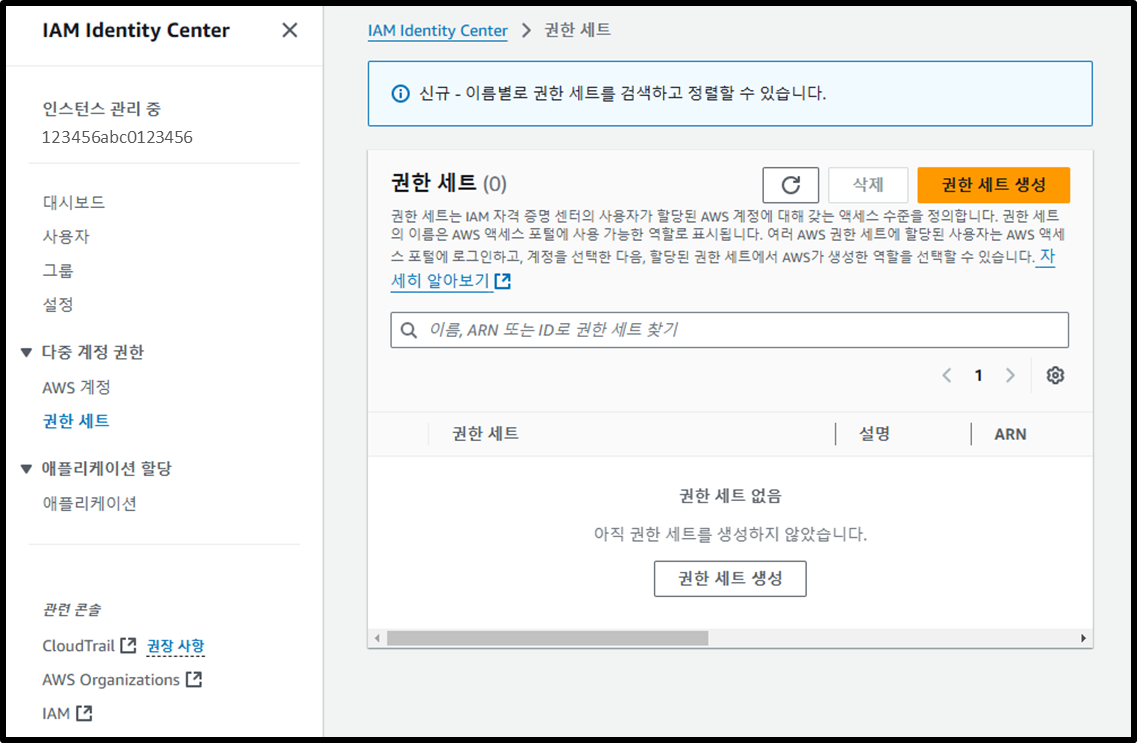Close the IAM Identity Center side panel
This screenshot has height=743, width=1137.
click(x=289, y=30)
